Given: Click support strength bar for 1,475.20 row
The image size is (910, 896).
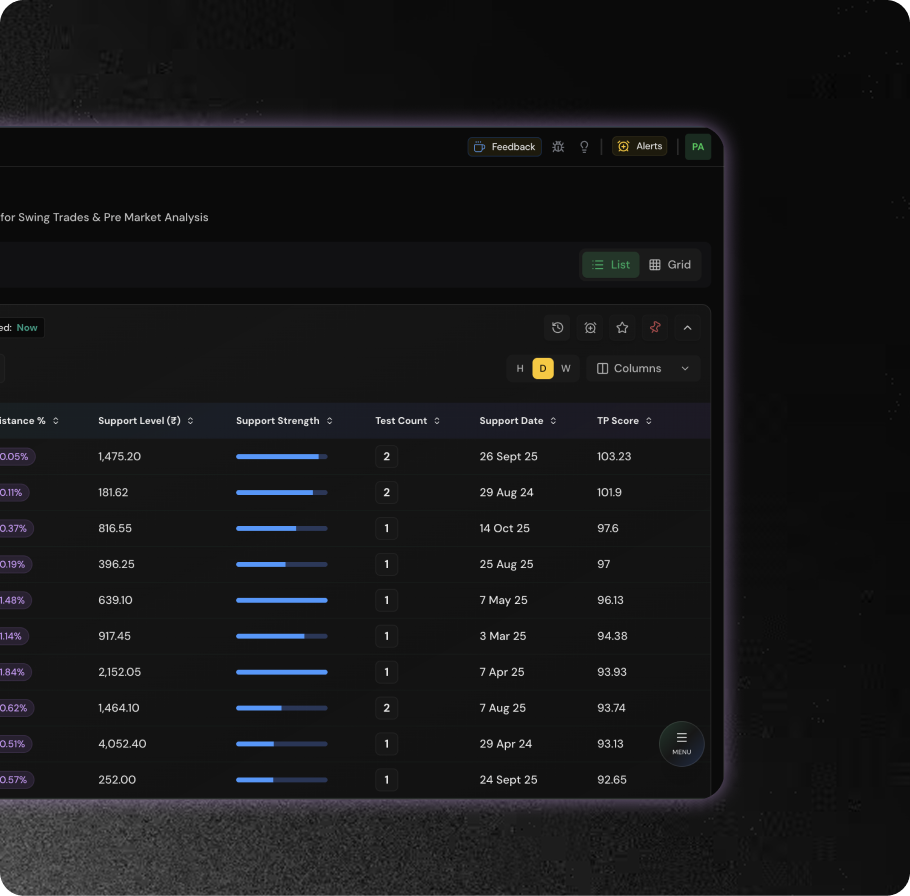Looking at the screenshot, I should pos(281,457).
